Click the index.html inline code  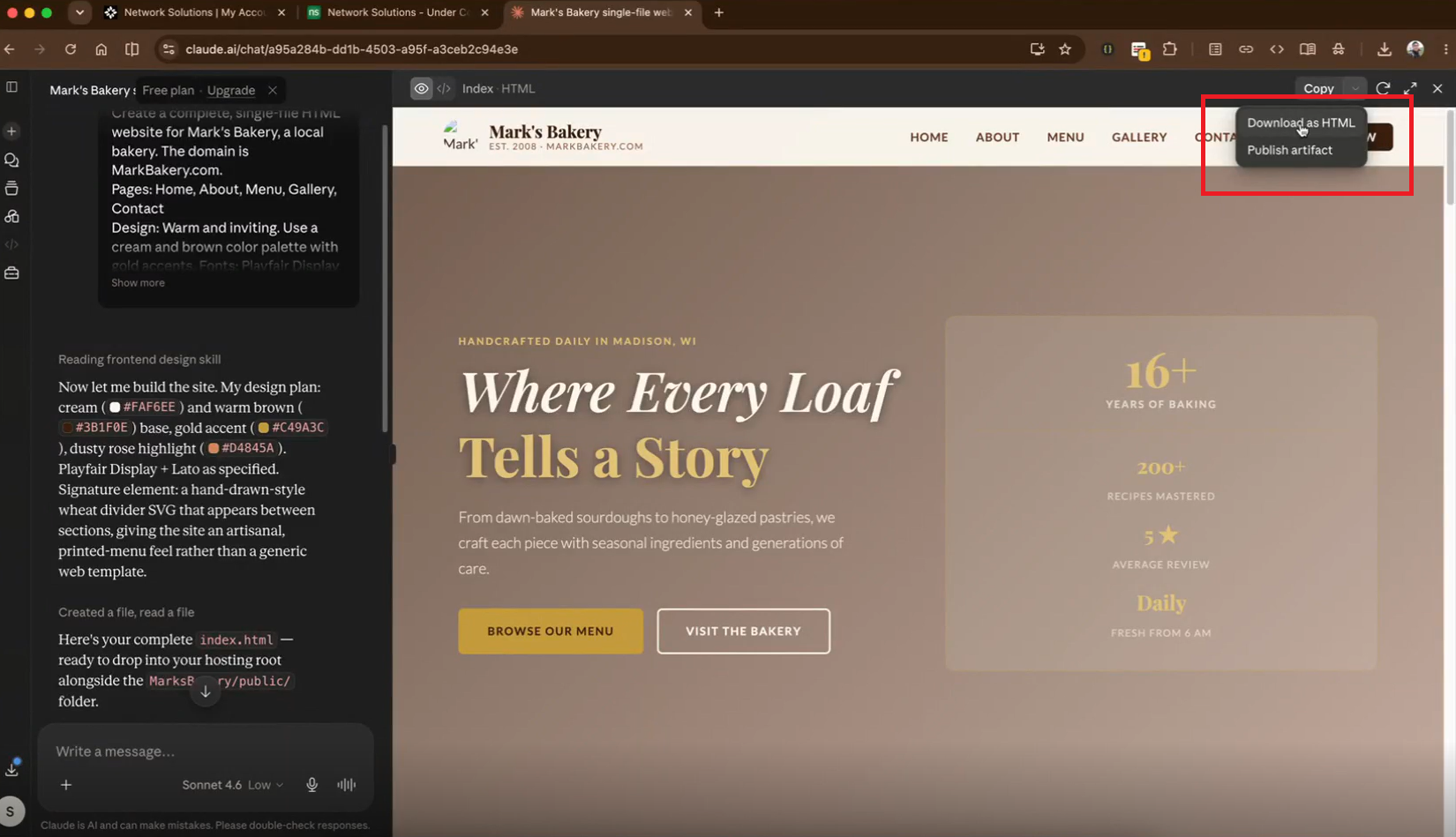(x=236, y=640)
